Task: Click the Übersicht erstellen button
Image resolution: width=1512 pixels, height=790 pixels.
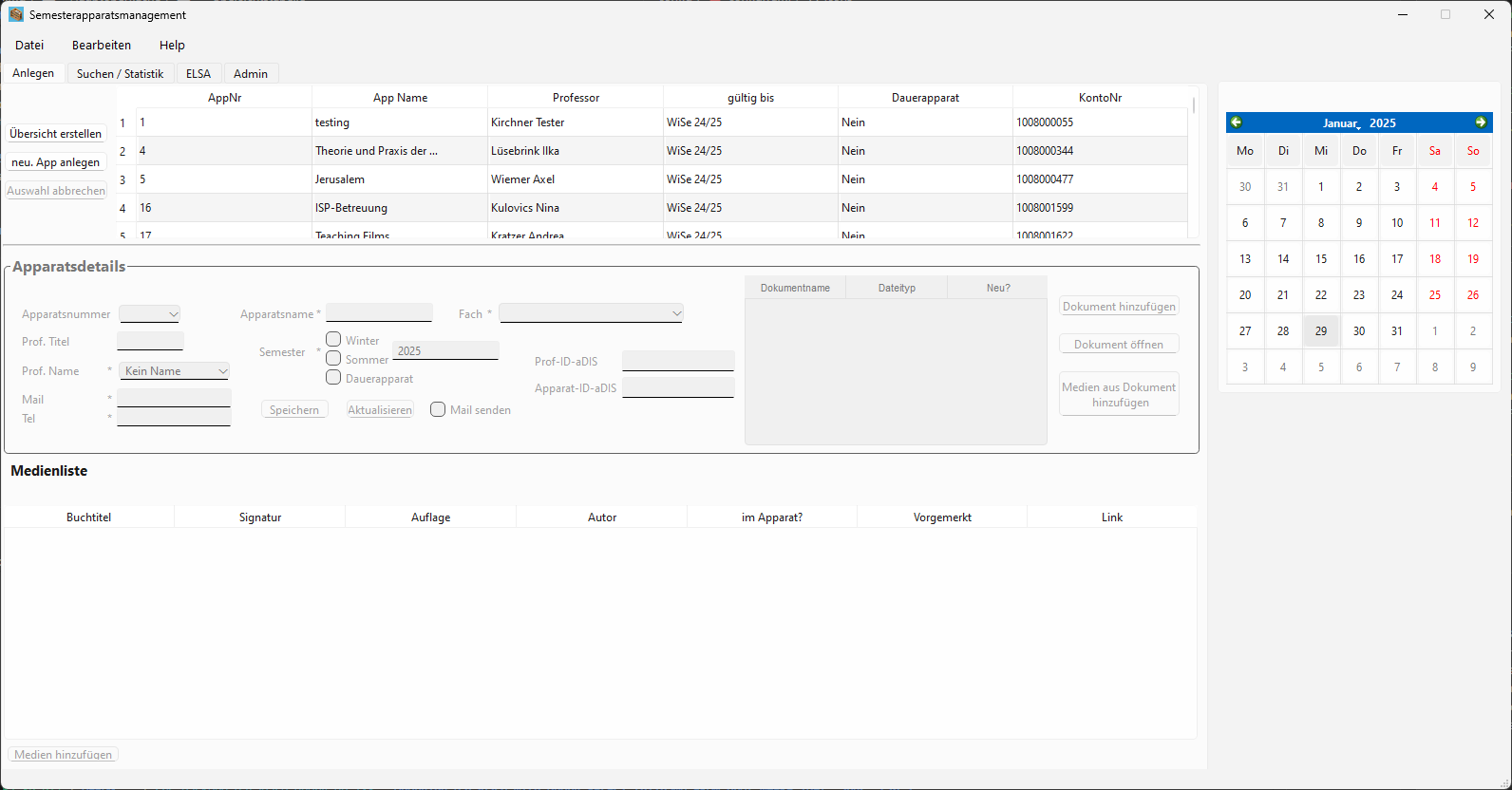Action: tap(56, 134)
